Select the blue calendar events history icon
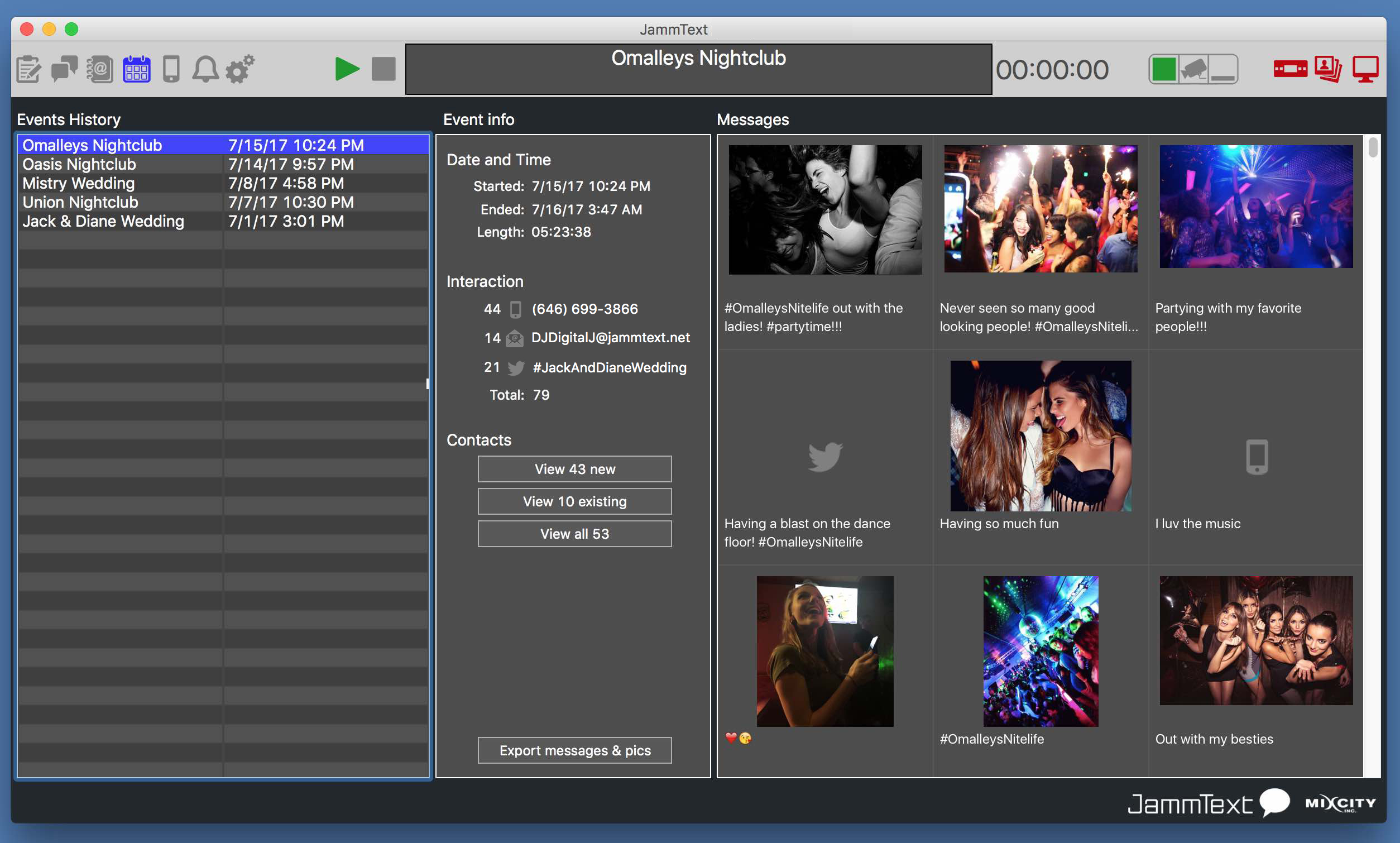 [136, 69]
